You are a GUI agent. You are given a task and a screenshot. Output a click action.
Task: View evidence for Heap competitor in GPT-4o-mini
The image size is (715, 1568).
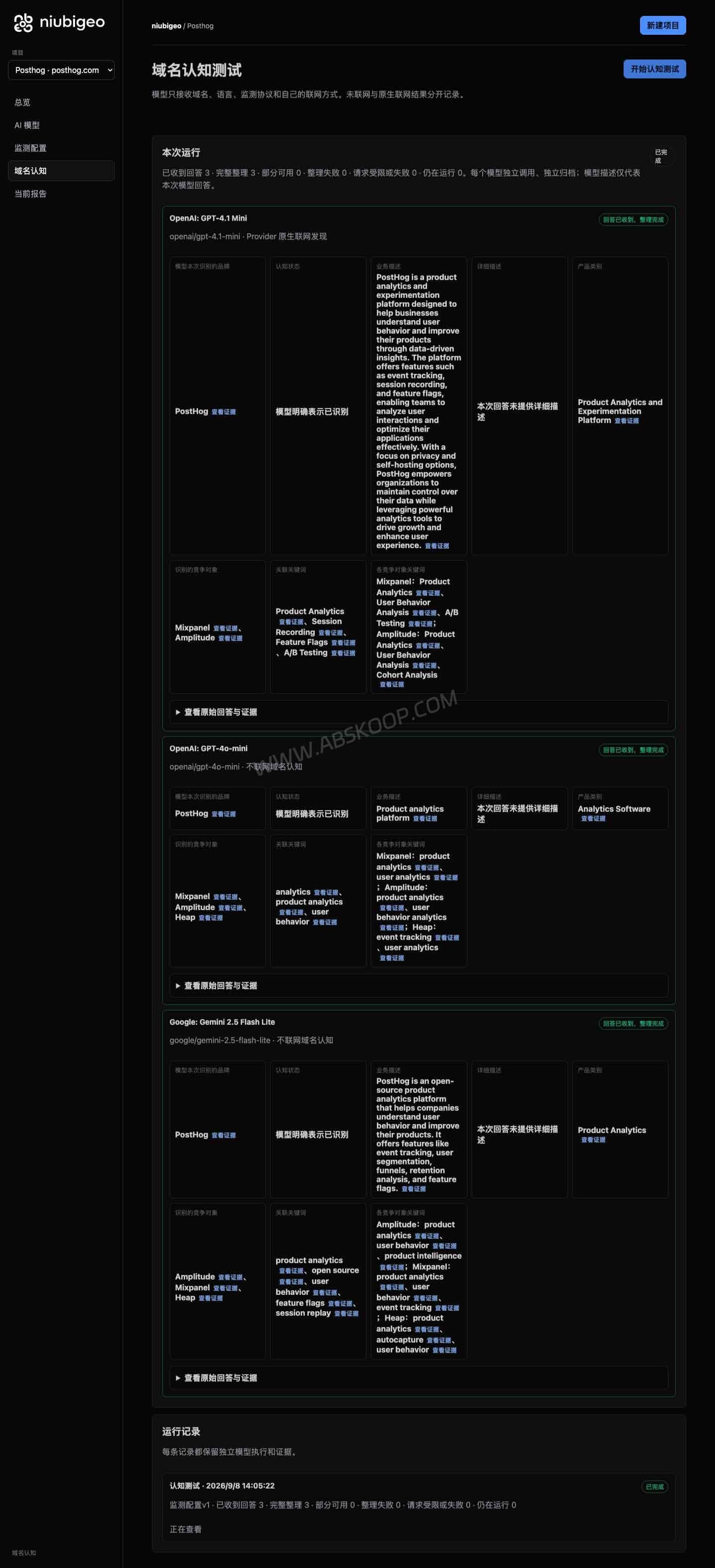[x=211, y=918]
